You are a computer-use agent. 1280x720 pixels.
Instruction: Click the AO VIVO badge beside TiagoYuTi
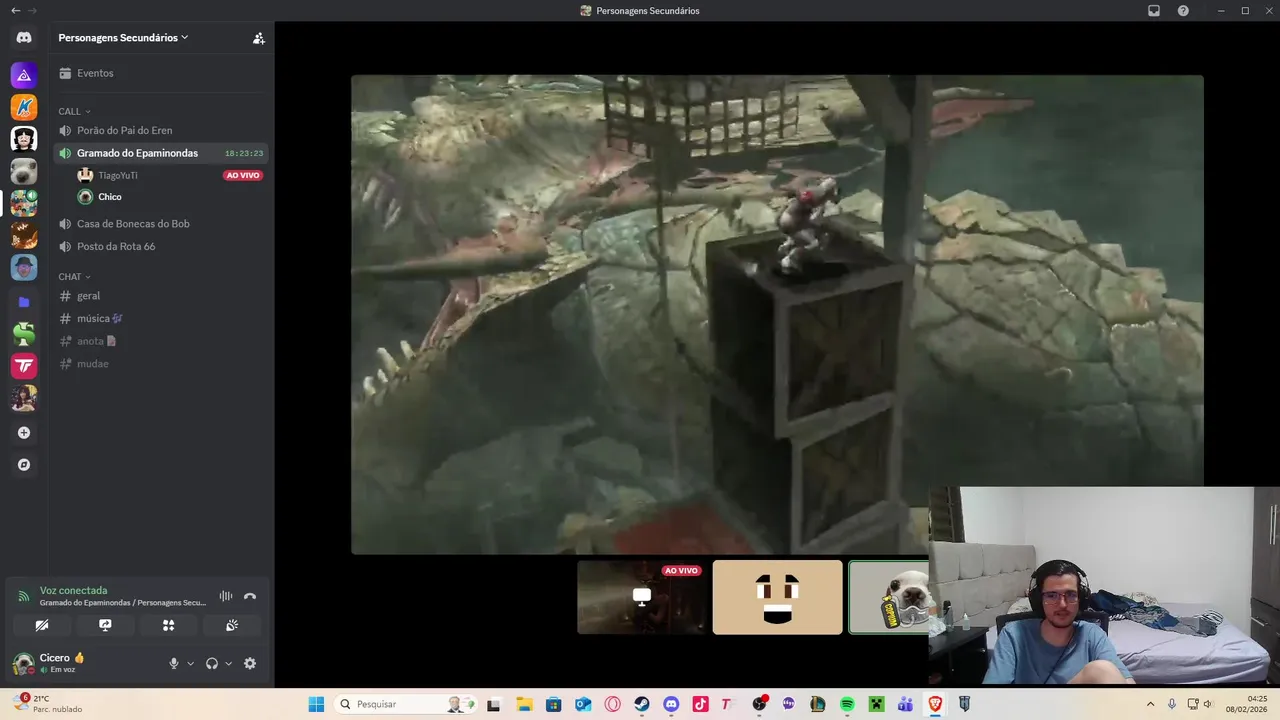243,175
